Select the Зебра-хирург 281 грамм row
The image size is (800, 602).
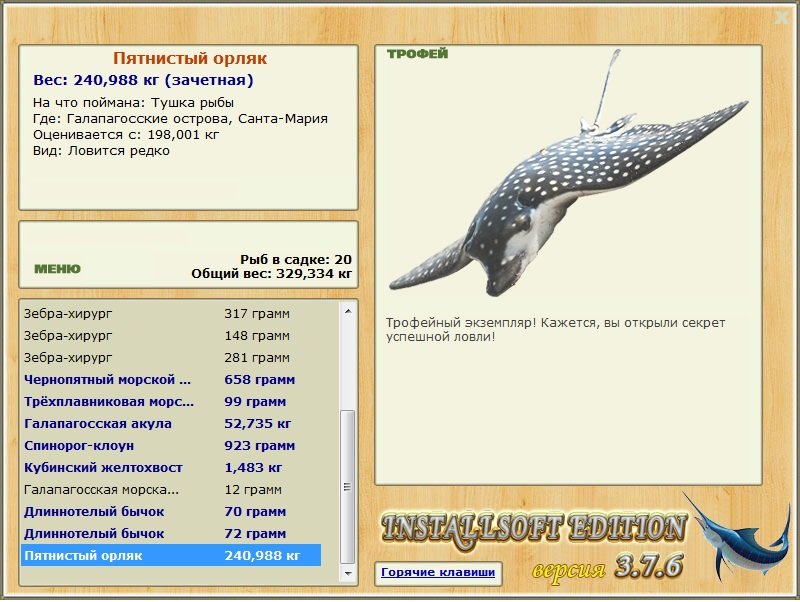click(x=171, y=358)
